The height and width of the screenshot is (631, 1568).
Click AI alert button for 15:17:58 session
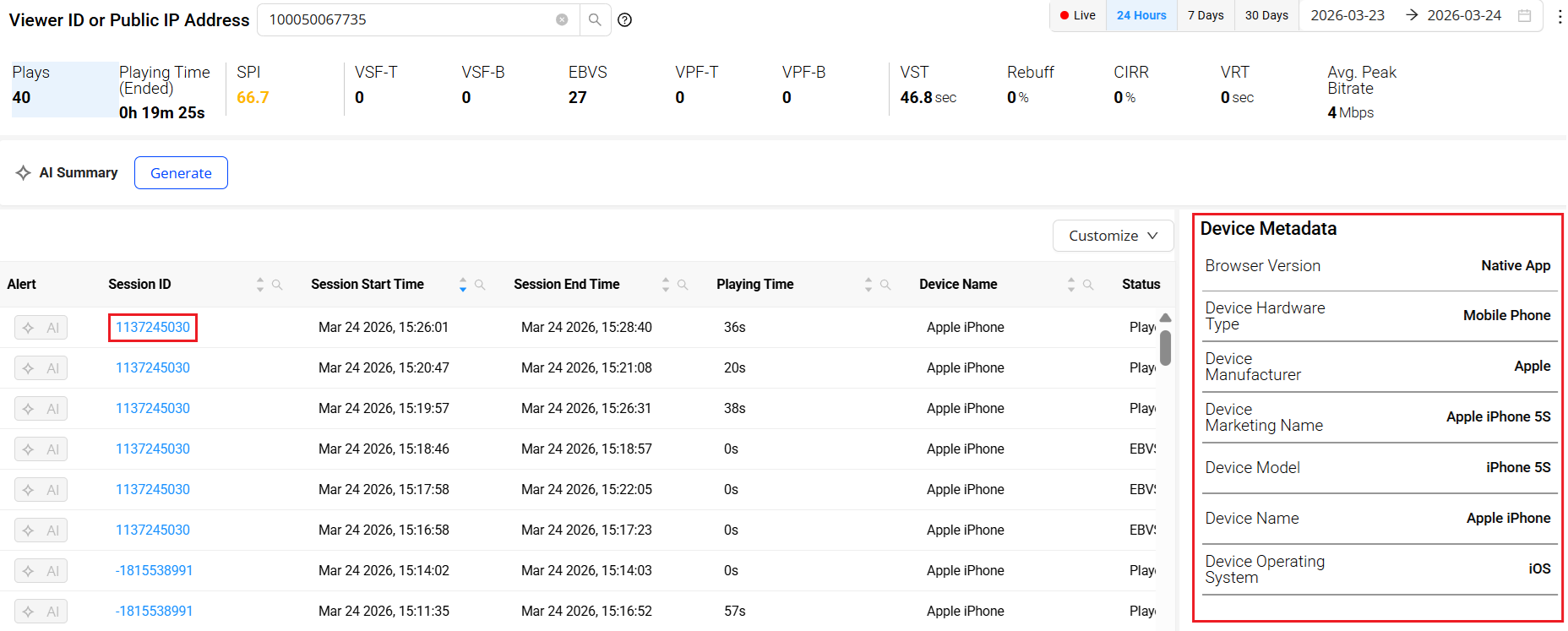point(41,490)
